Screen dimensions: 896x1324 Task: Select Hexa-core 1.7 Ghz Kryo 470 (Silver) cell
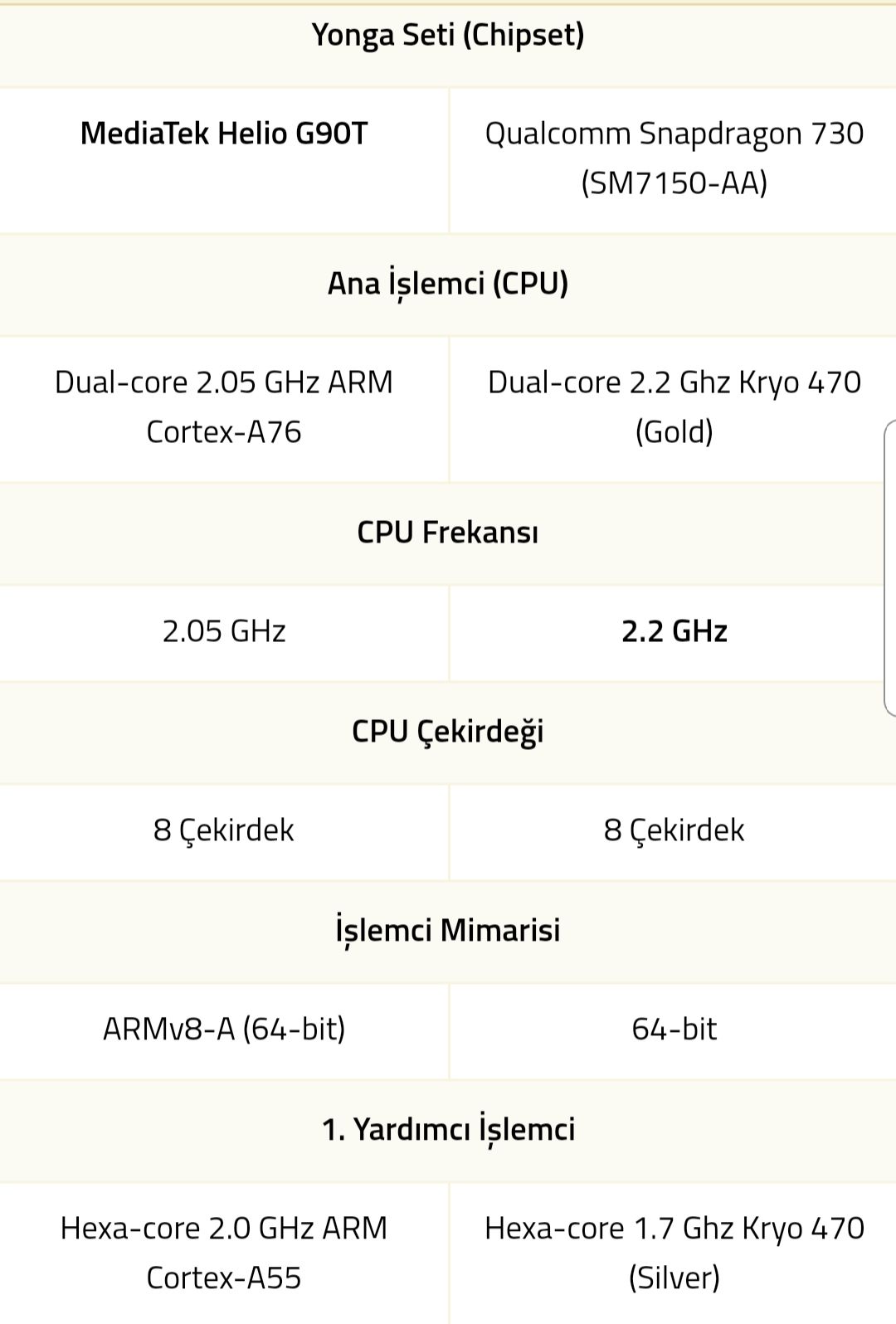point(674,1253)
